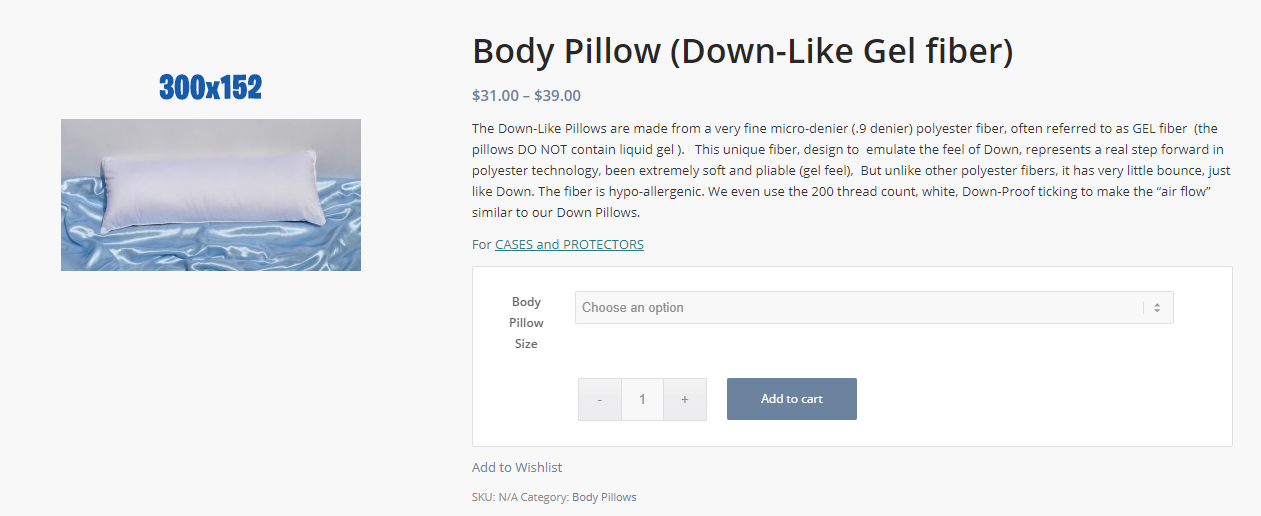Increase quantity with the plus button
The height and width of the screenshot is (516, 1261).
tap(685, 399)
